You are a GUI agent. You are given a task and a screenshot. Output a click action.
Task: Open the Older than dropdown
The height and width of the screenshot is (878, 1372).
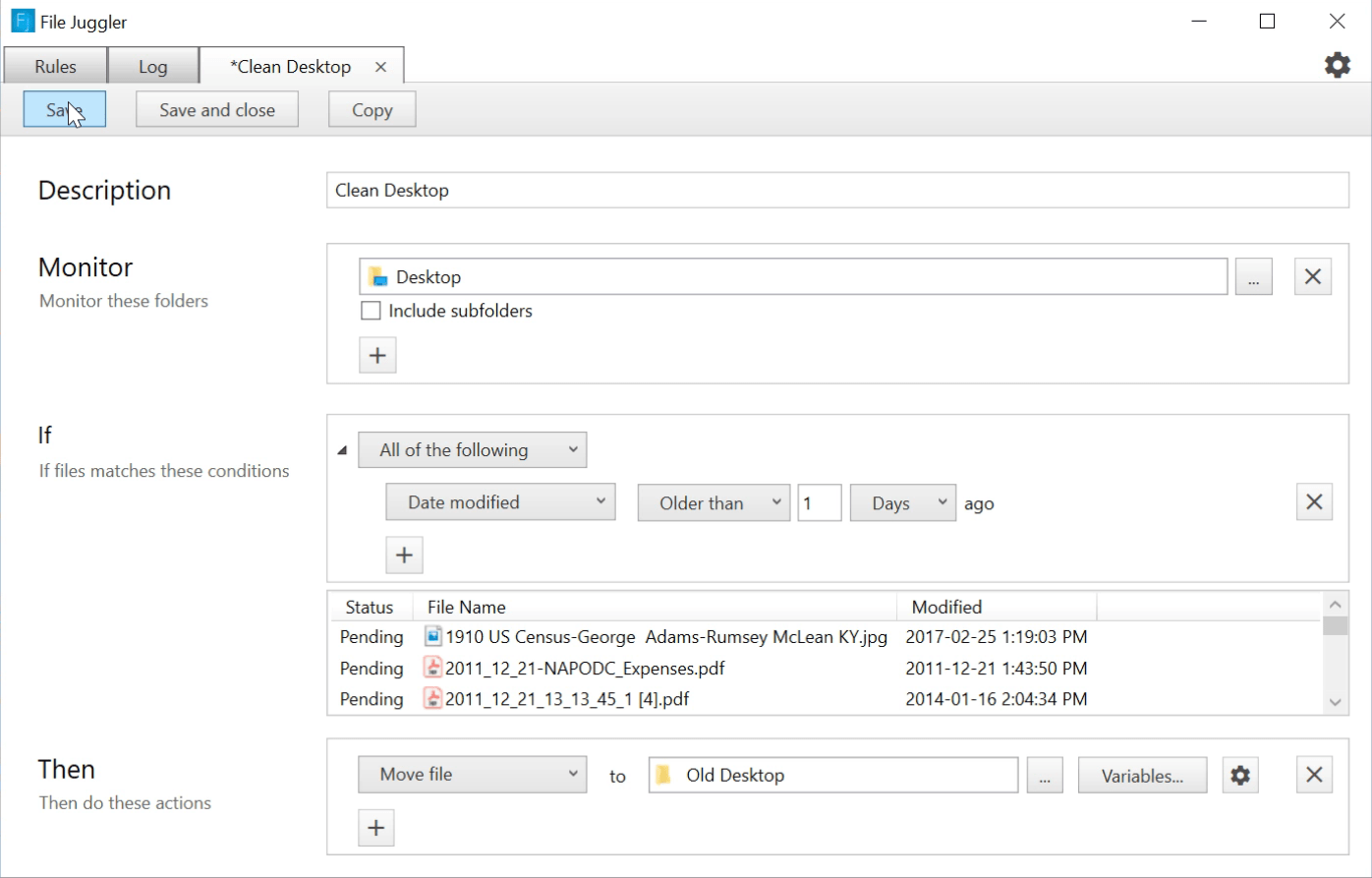coord(714,502)
